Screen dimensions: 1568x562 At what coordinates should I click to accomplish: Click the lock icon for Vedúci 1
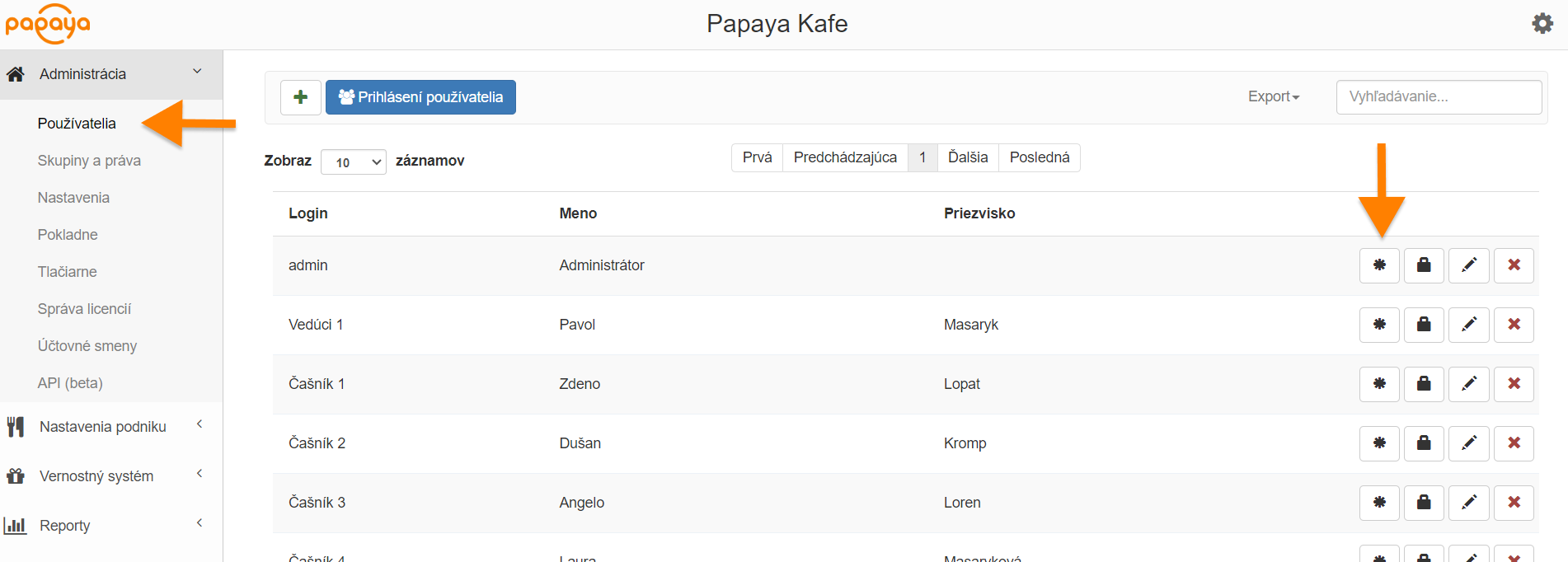[1424, 325]
